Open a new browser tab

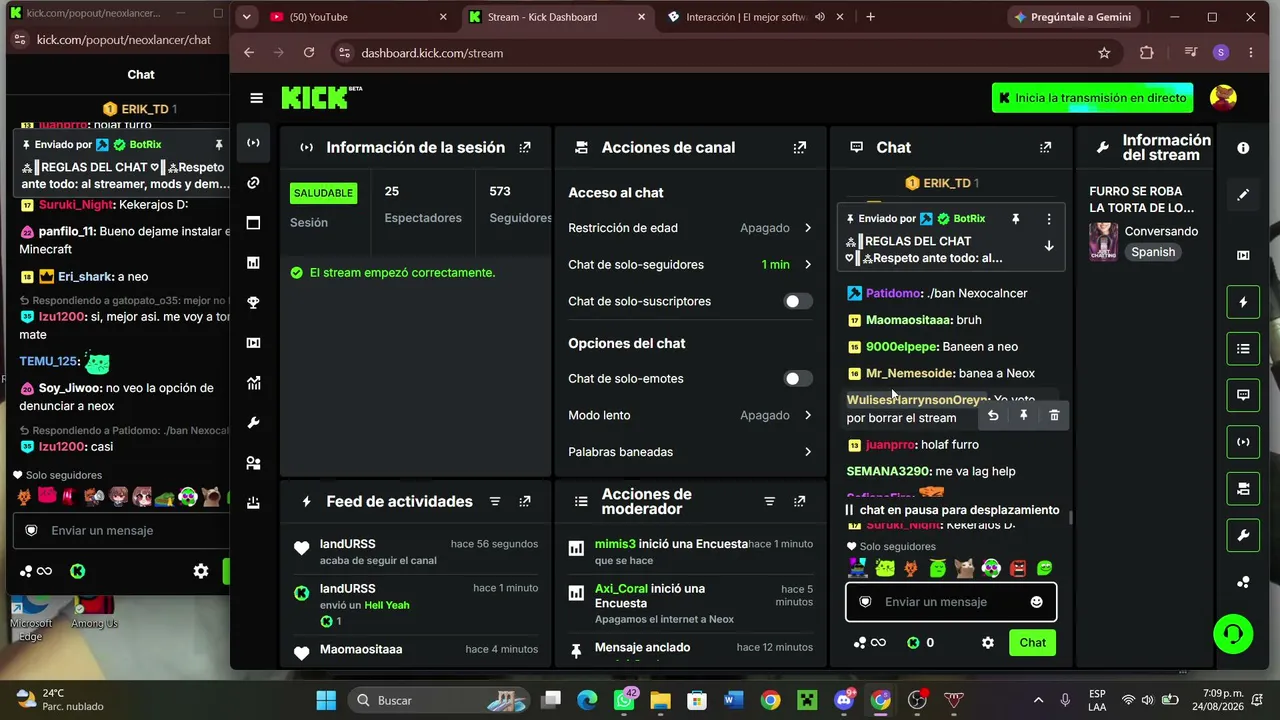tap(871, 17)
